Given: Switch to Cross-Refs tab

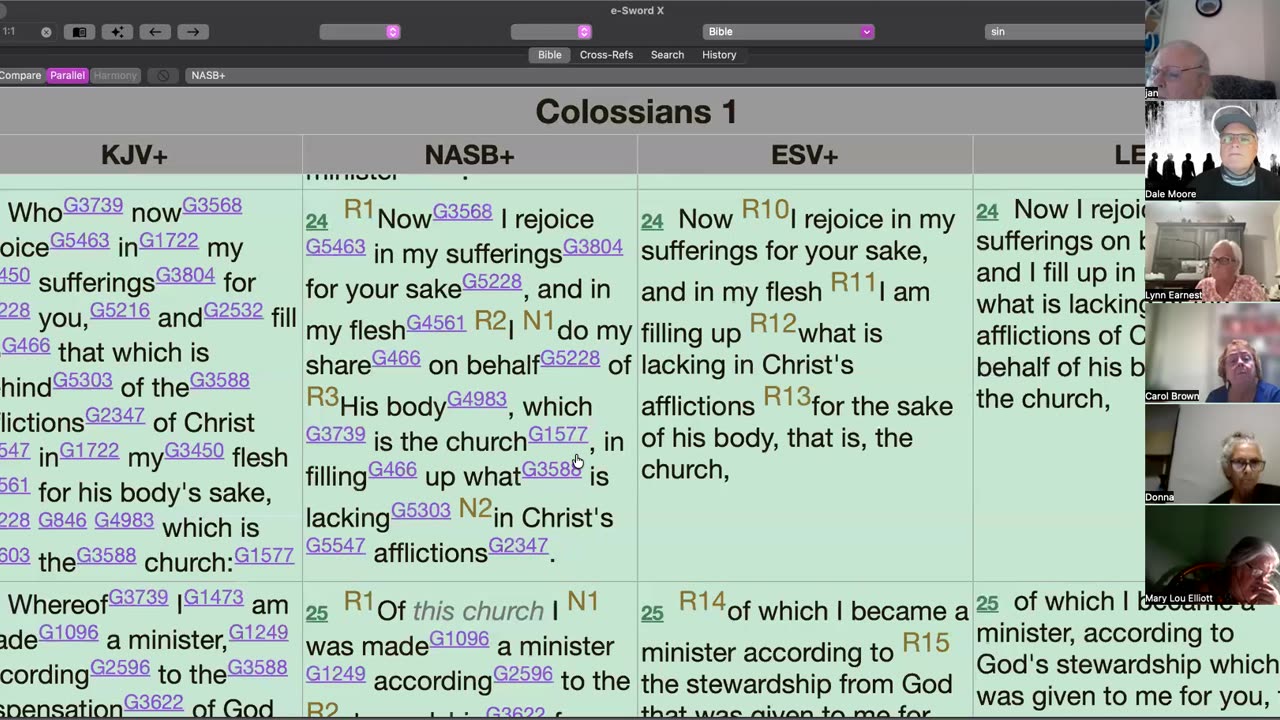Looking at the screenshot, I should pyautogui.click(x=606, y=55).
